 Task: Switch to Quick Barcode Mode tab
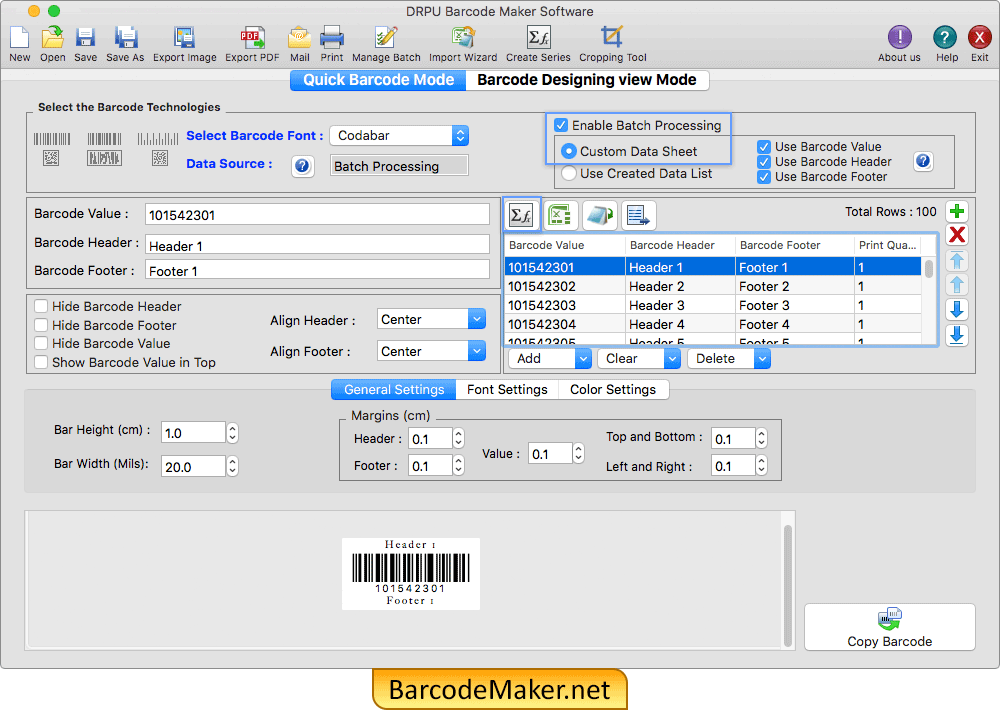point(378,80)
